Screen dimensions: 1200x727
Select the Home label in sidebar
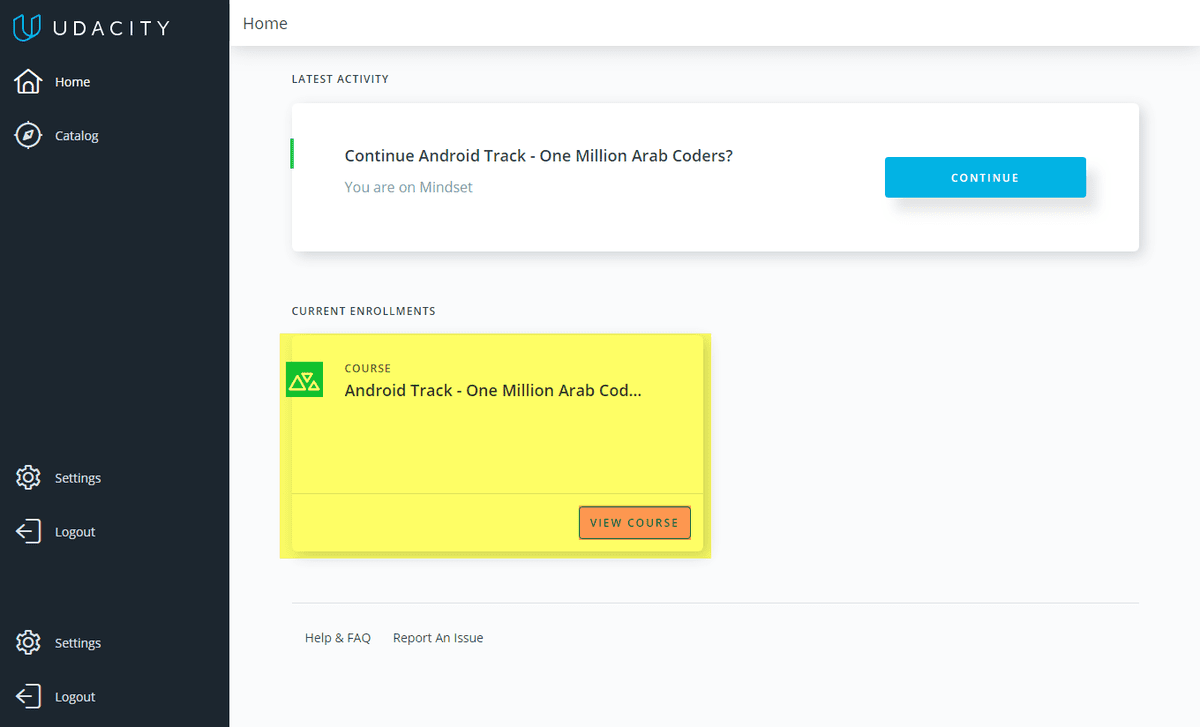click(72, 82)
